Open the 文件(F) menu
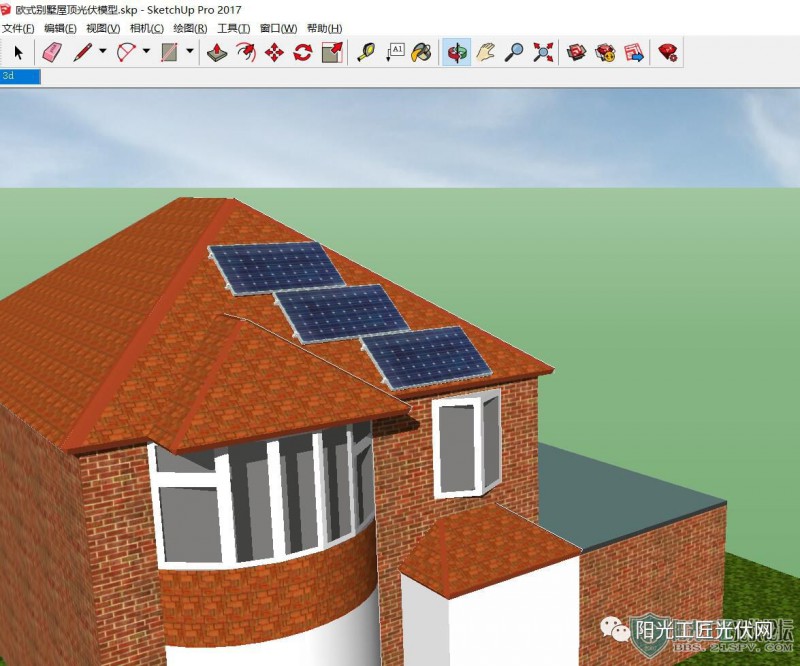Image resolution: width=800 pixels, height=666 pixels. pos(18,28)
